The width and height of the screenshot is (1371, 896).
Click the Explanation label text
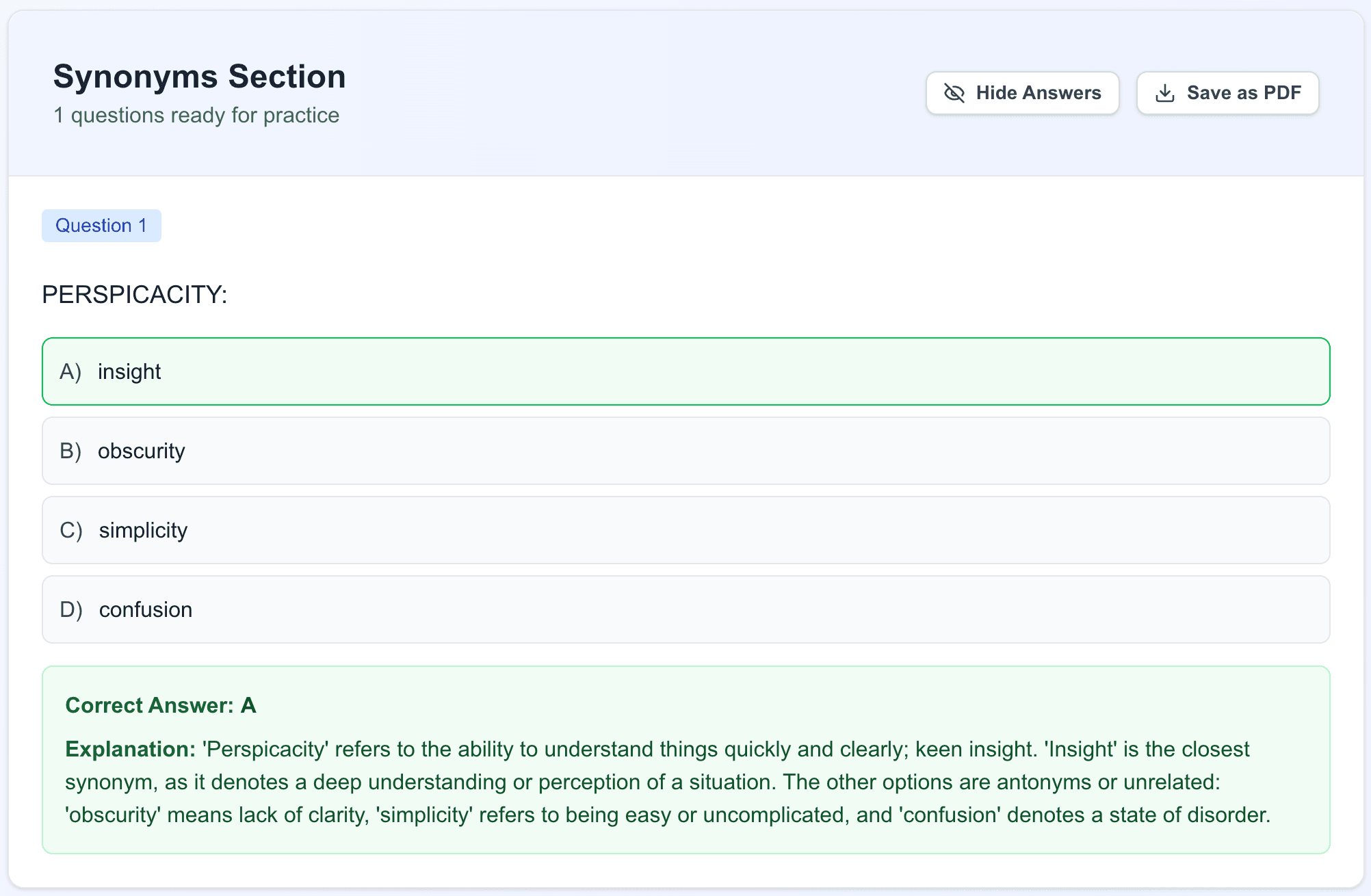129,749
